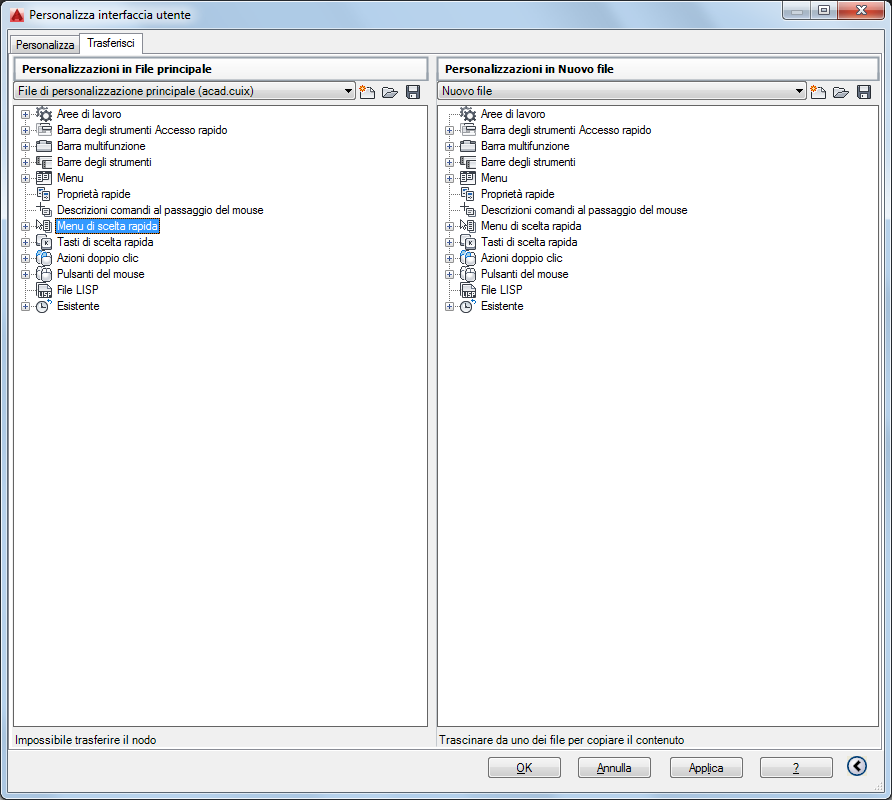Expand Menu node in right tree

point(449,179)
